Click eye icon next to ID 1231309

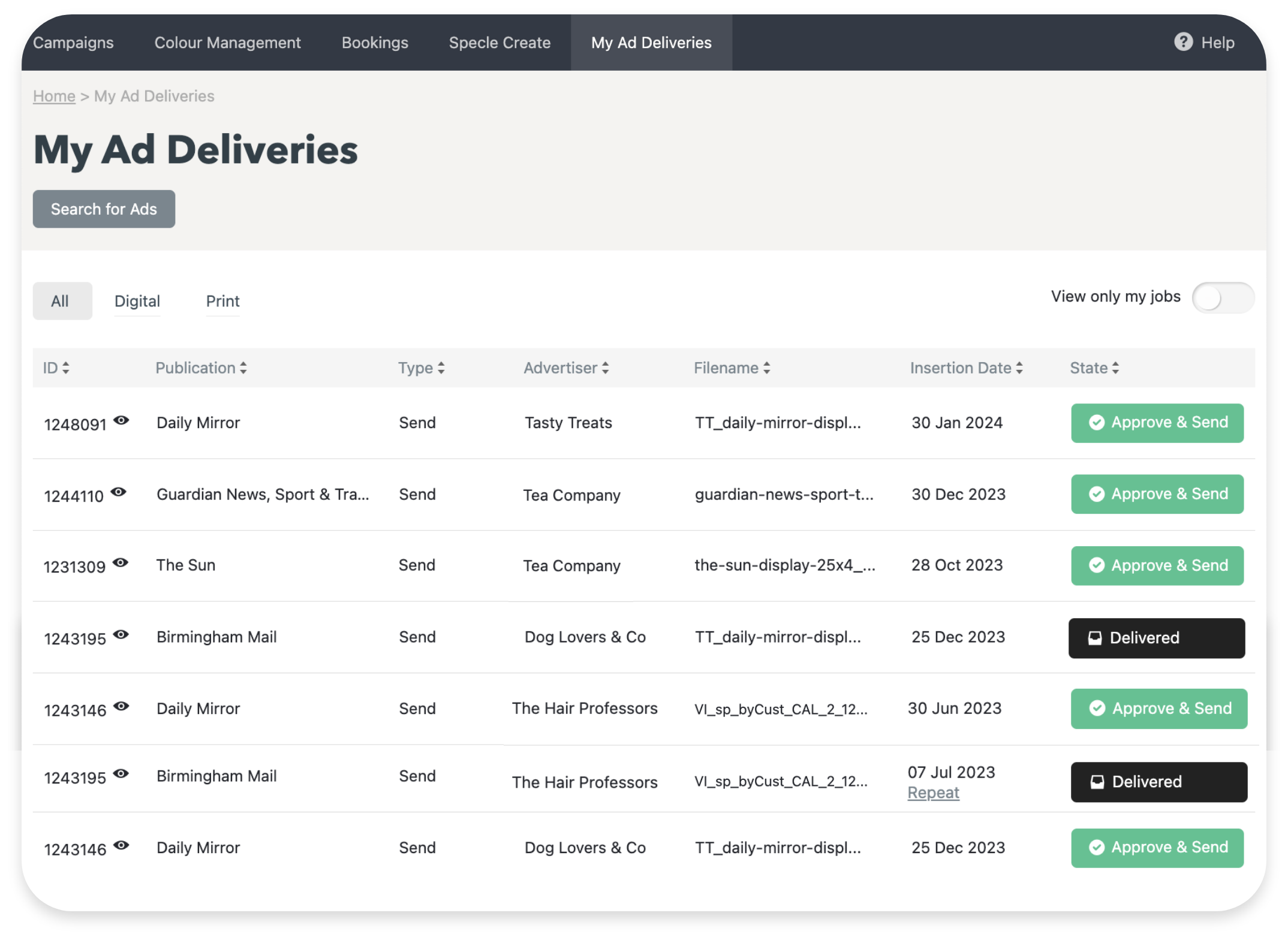(121, 563)
